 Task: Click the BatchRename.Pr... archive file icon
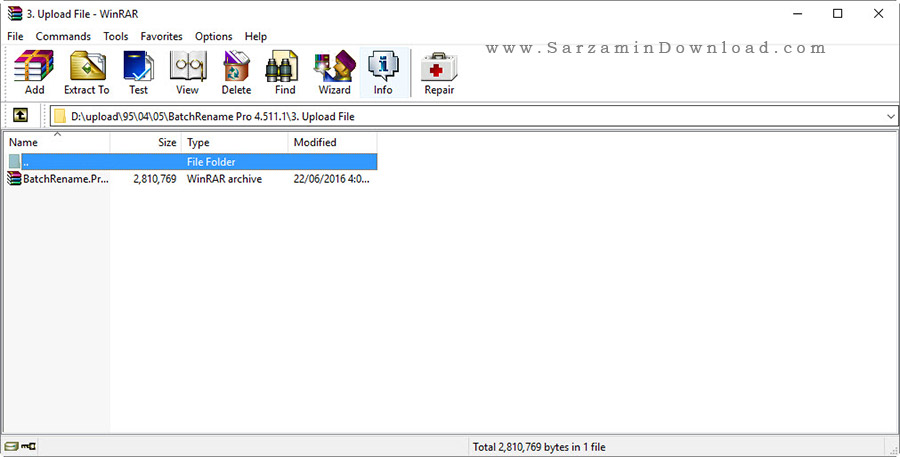pos(14,179)
